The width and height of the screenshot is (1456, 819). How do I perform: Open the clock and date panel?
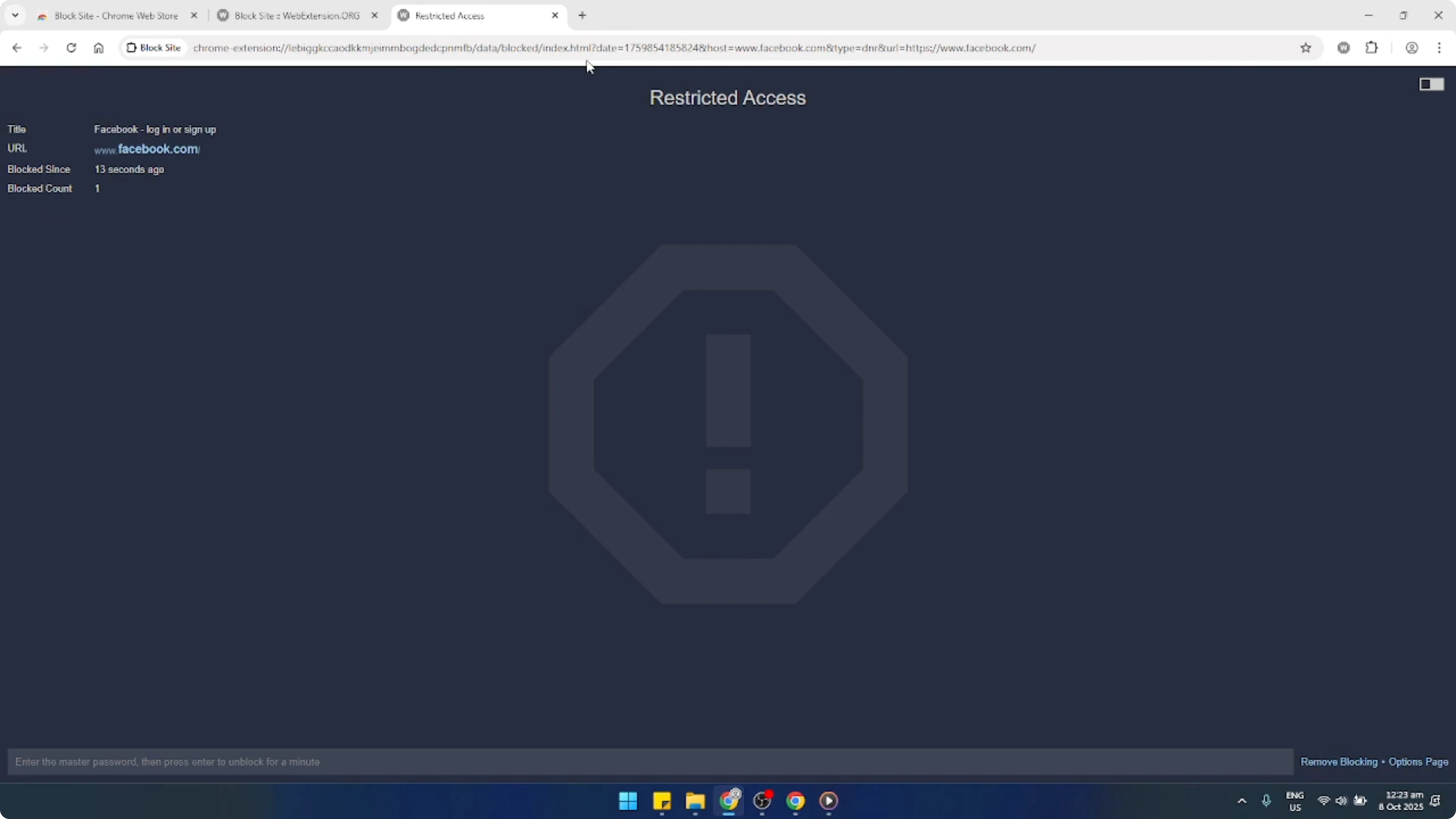[x=1401, y=801]
